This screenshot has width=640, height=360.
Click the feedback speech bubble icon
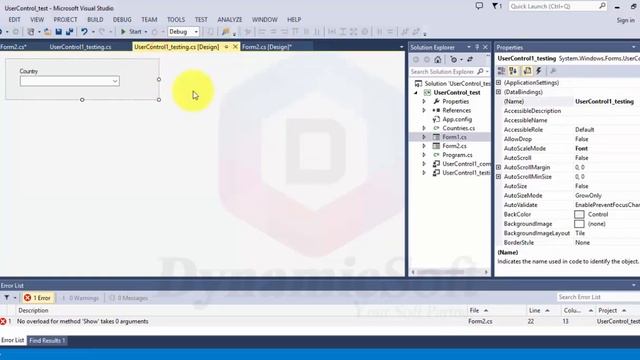point(479,6)
